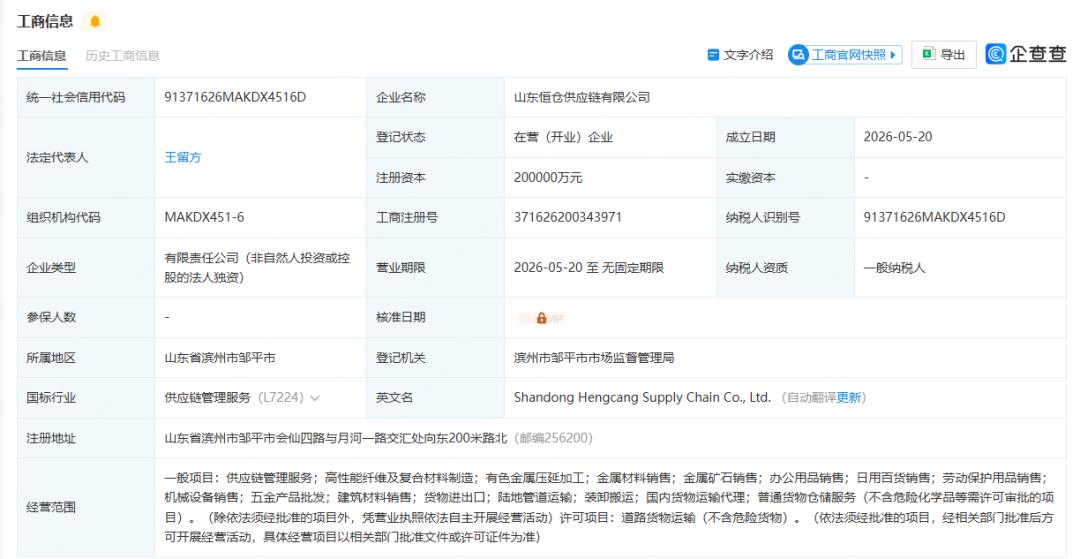Select the 一般纳税人 qualification value

point(895,268)
